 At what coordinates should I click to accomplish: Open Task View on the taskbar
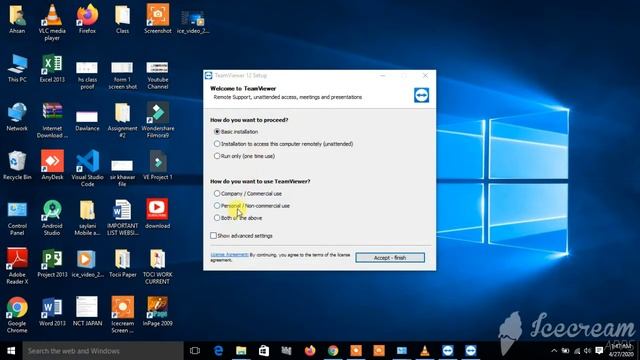pyautogui.click(x=195, y=351)
